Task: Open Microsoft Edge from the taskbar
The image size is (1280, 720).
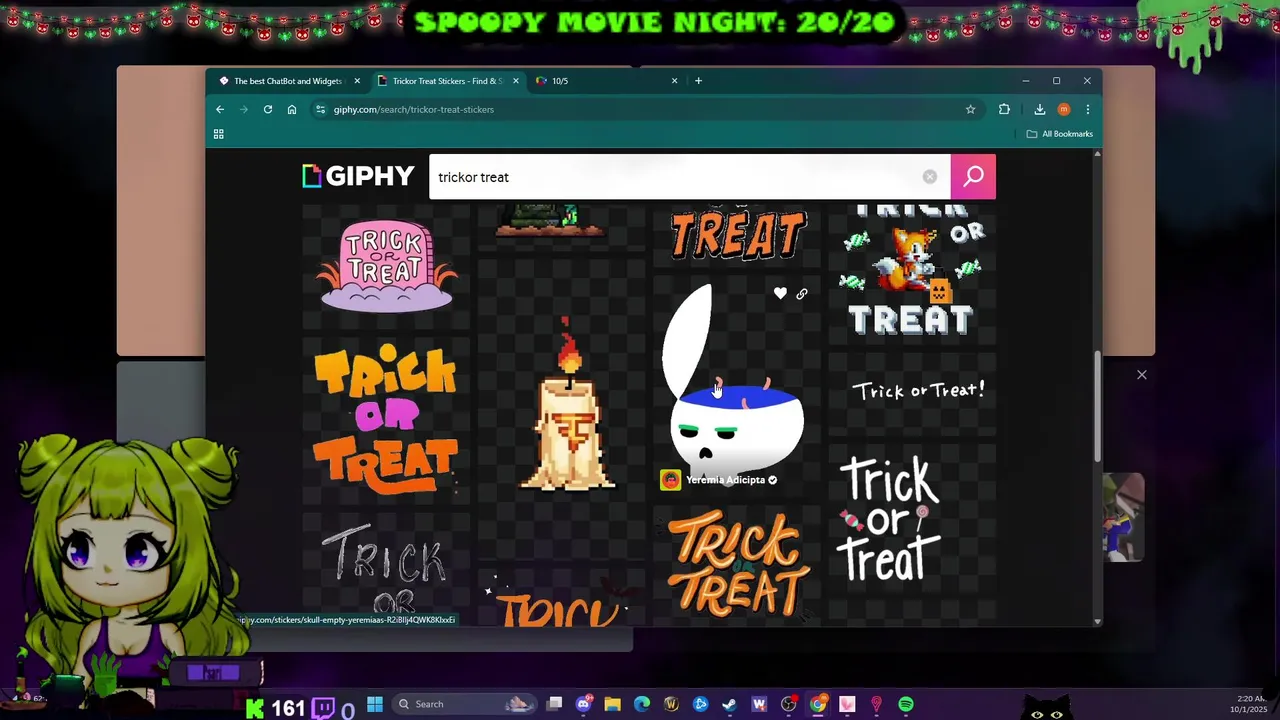Action: coord(642,704)
